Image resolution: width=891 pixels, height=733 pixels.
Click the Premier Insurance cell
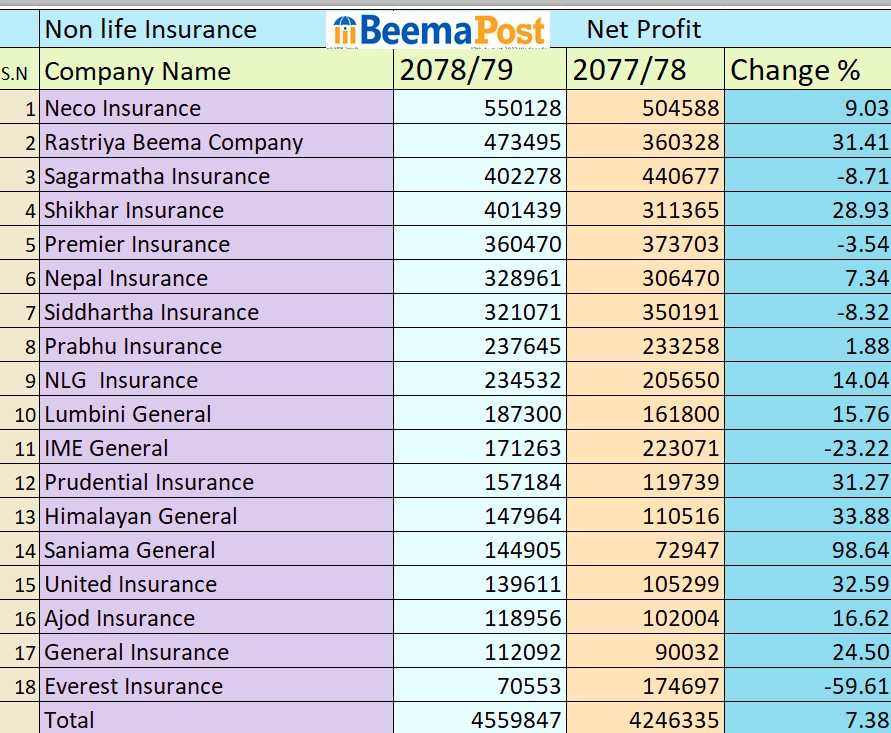[137, 244]
